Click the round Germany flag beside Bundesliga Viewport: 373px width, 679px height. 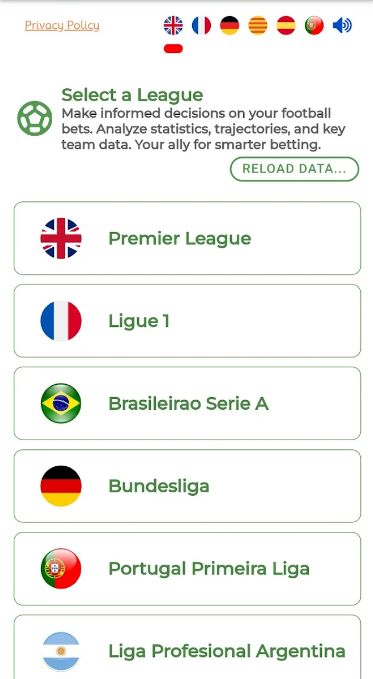[x=61, y=486]
